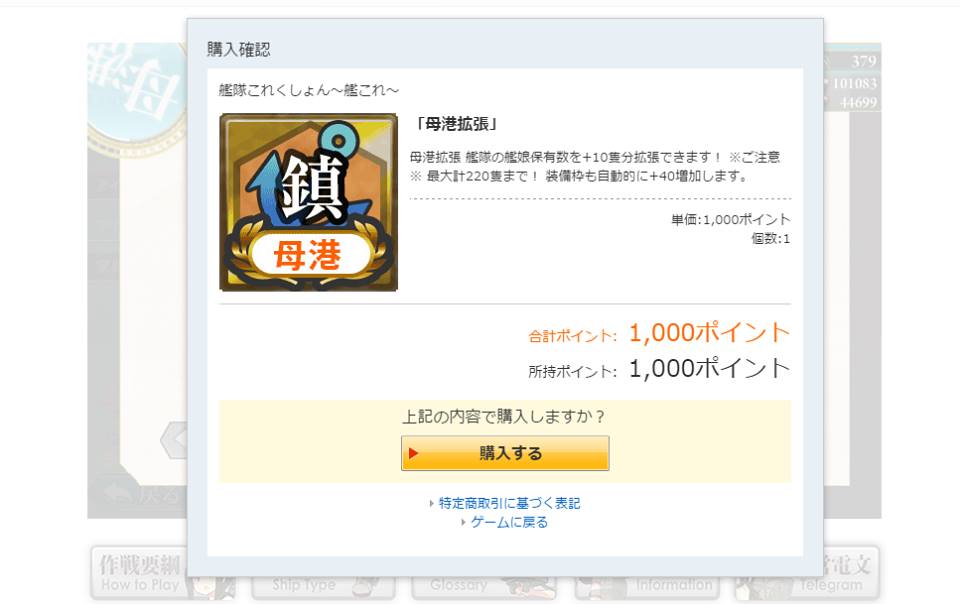This screenshot has height=604, width=960.
Task: Click the dimmed 戻る return button
Action: [142, 493]
